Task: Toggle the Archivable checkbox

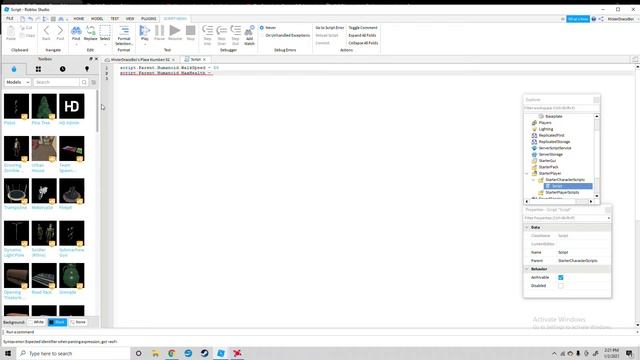Action: coord(561,278)
